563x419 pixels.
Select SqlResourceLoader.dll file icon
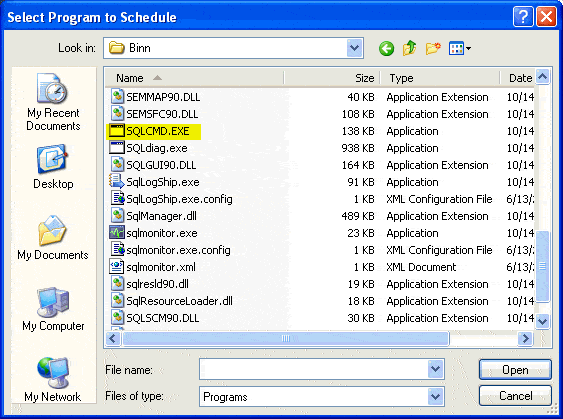point(117,301)
